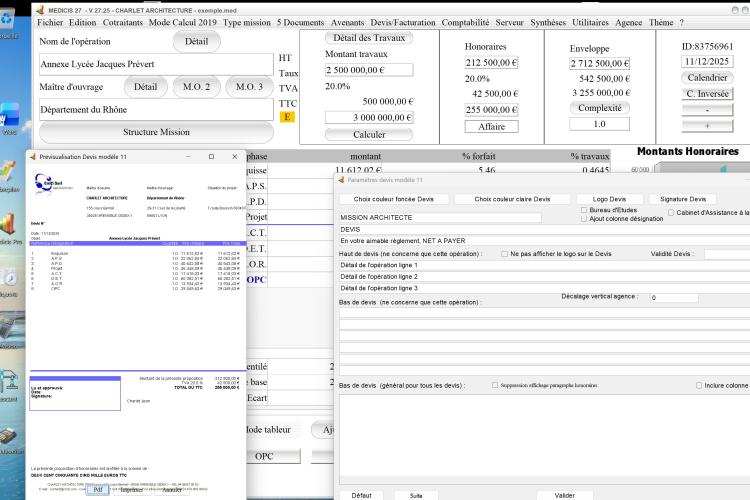750x500 pixels.
Task: Open the Synthèses menu
Action: coord(548,22)
